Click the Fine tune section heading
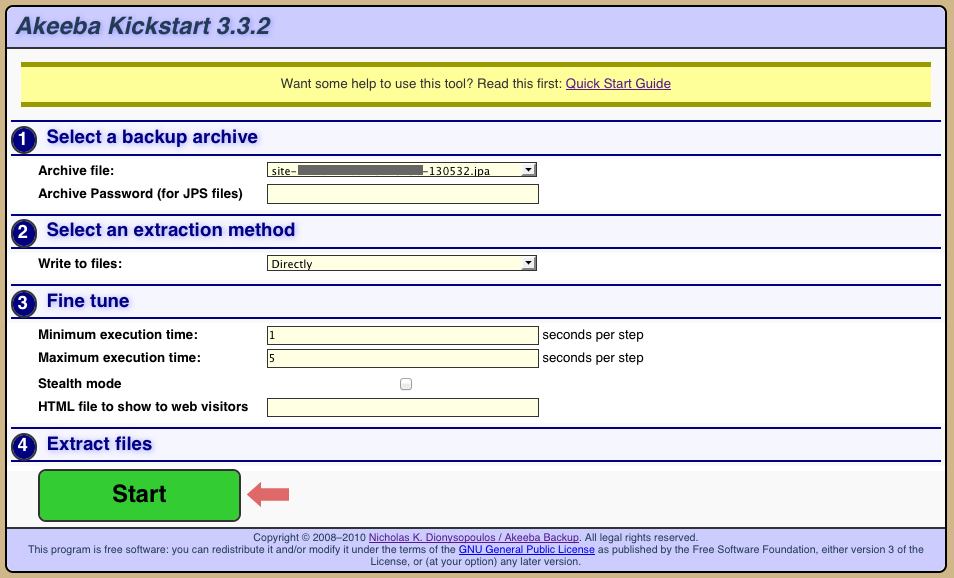Viewport: 954px width, 578px height. pos(88,301)
